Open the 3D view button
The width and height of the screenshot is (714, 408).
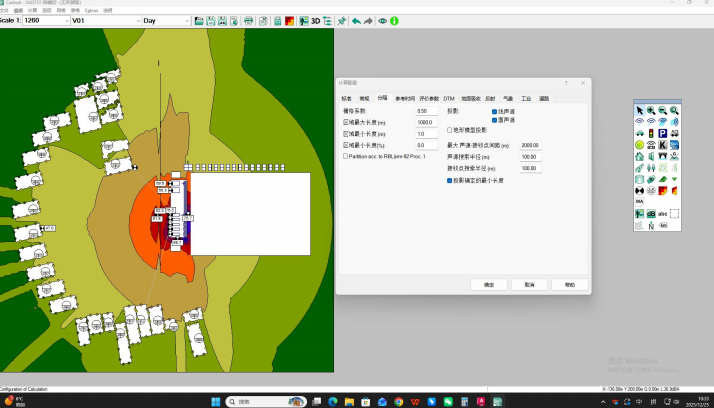(x=315, y=21)
